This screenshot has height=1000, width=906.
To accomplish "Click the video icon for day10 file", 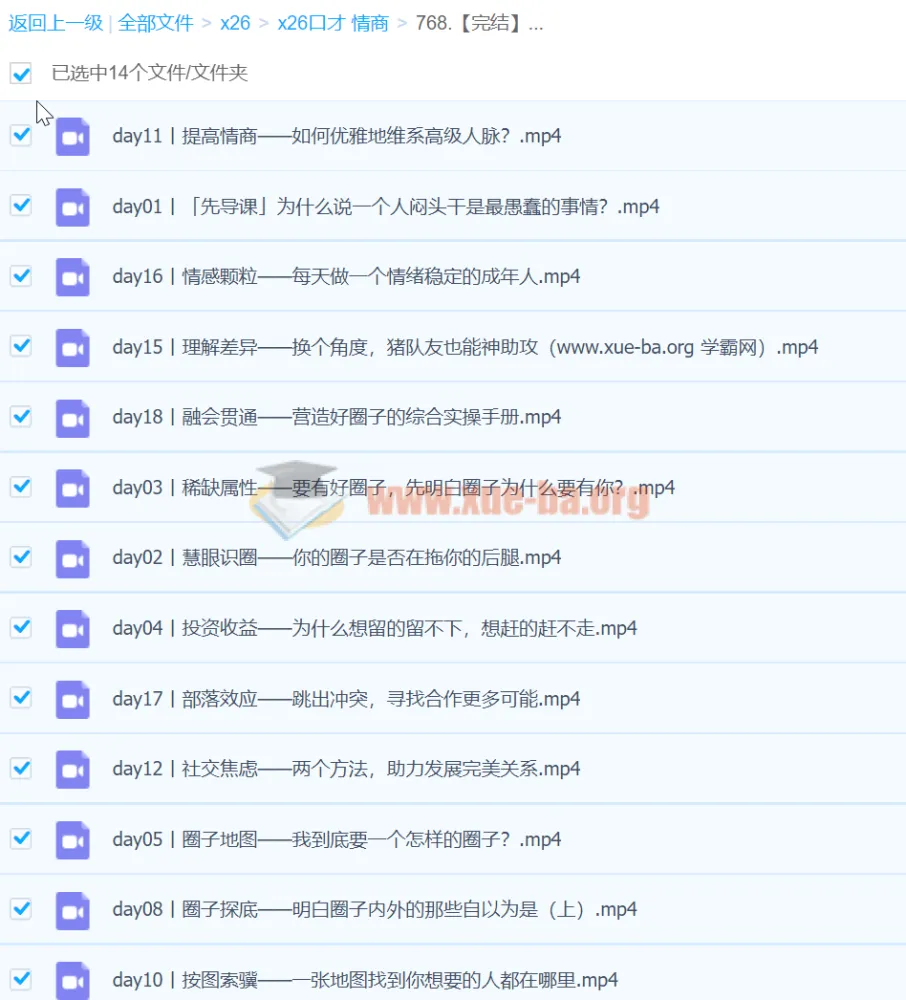I will (x=72, y=980).
